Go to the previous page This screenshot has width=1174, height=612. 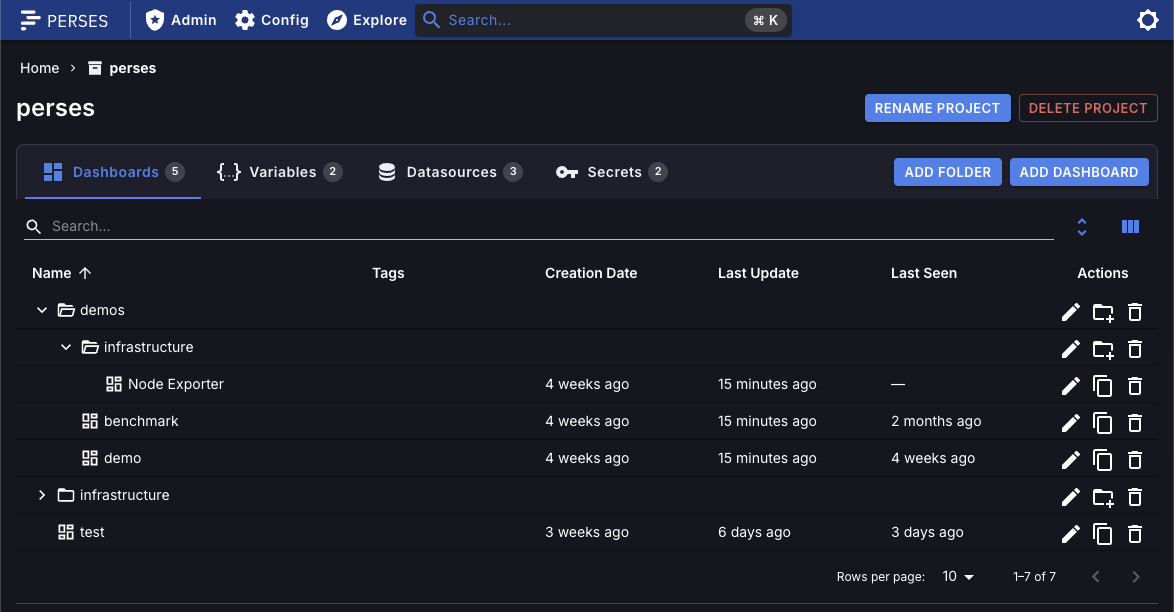(x=1096, y=576)
